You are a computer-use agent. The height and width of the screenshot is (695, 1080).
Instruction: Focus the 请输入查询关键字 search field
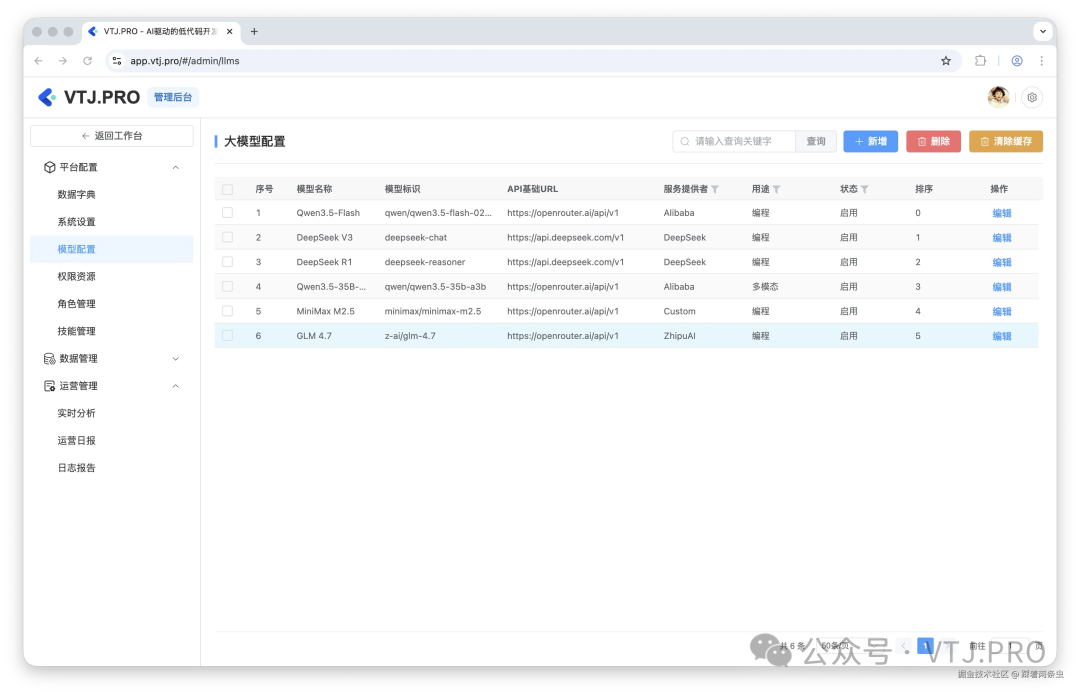(x=734, y=141)
